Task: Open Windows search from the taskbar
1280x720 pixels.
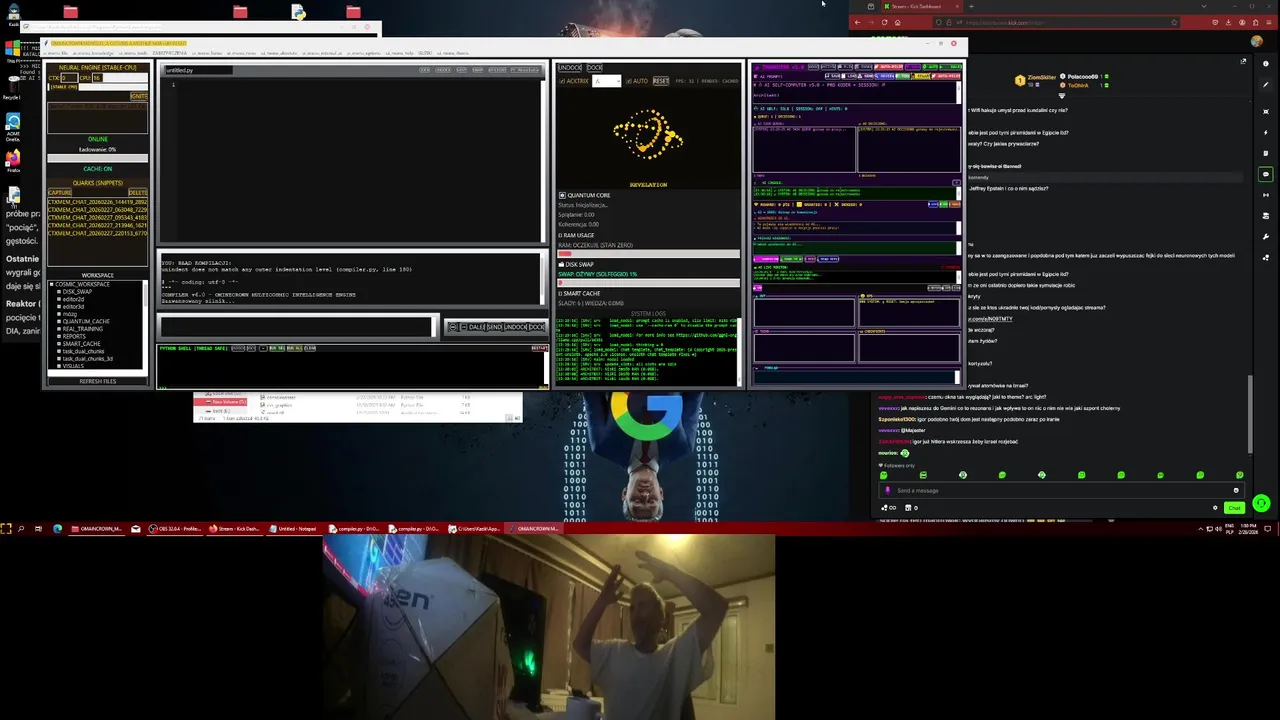Action: (x=21, y=528)
